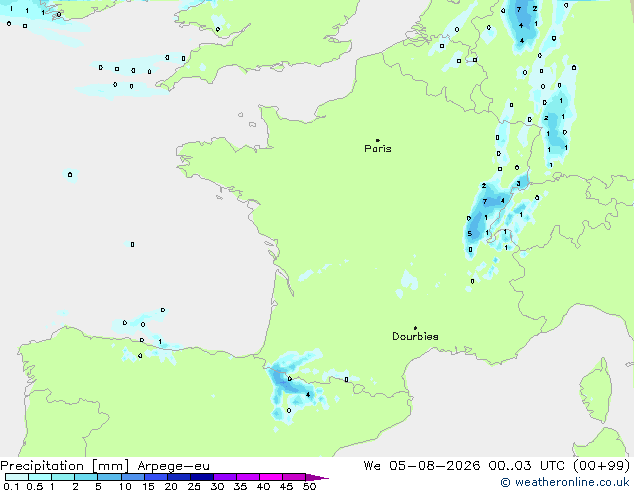This screenshot has width=634, height=490.
Task: Click the dot marker above Paris
Action: coord(378,140)
